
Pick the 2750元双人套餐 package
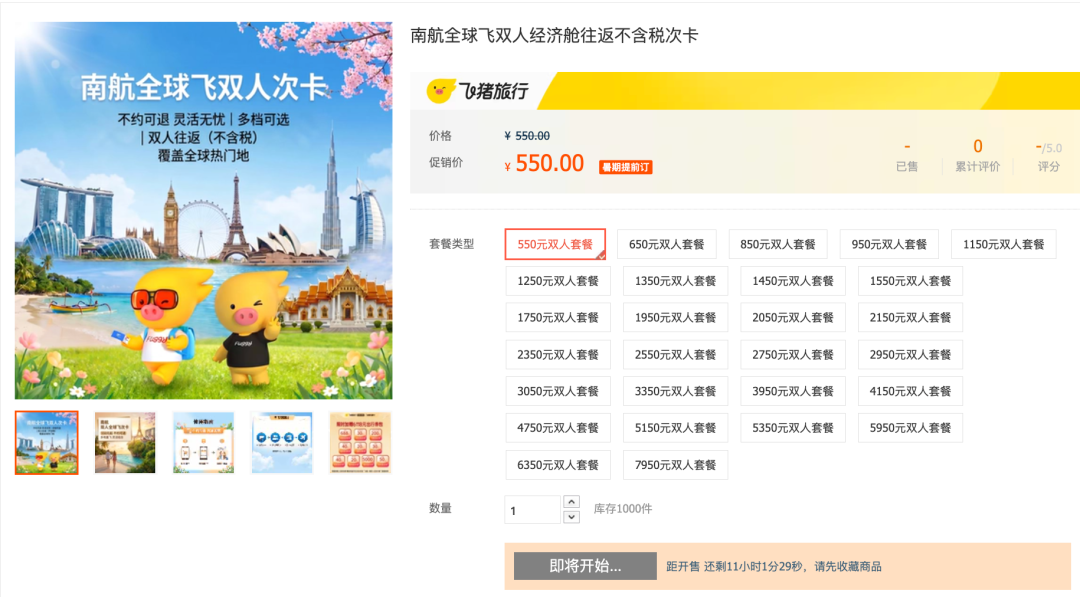click(793, 355)
